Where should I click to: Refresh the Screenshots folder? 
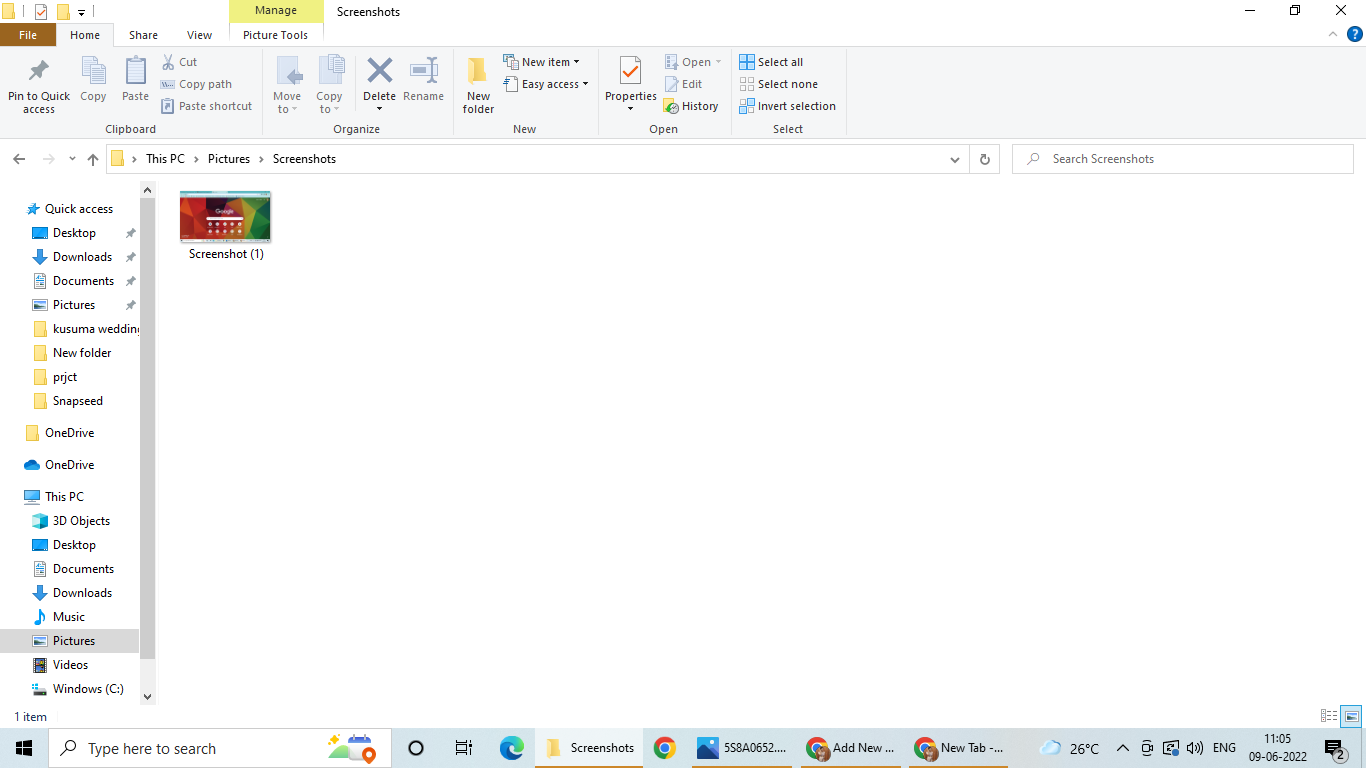[x=984, y=158]
